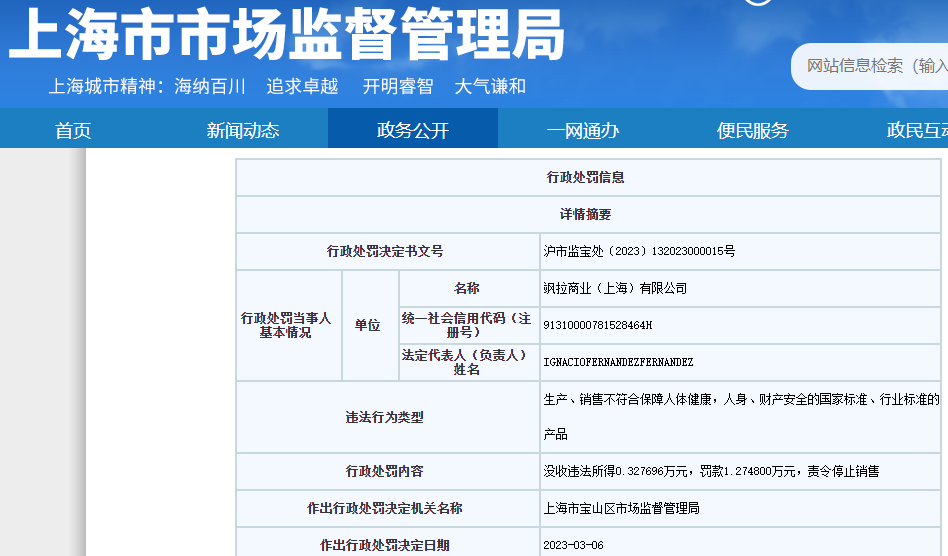Click credit code 91310000781528464H
Screen dimensions: 948x556
[x=597, y=325]
